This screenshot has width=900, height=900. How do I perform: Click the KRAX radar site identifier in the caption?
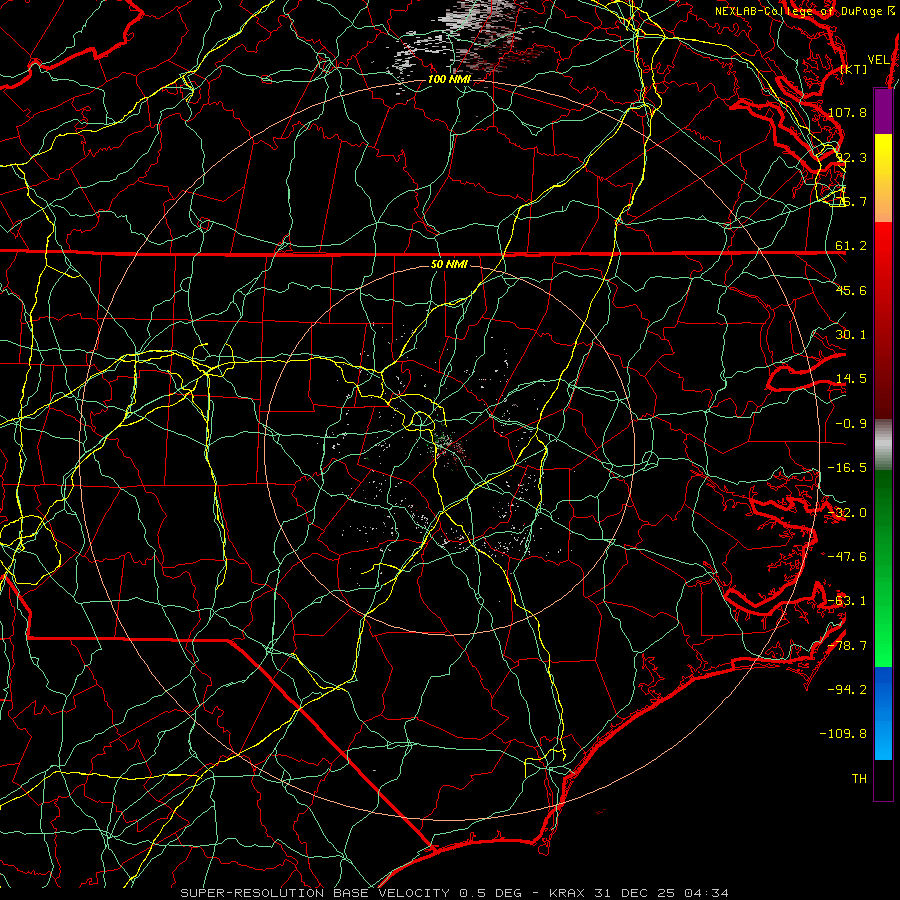pos(568,893)
